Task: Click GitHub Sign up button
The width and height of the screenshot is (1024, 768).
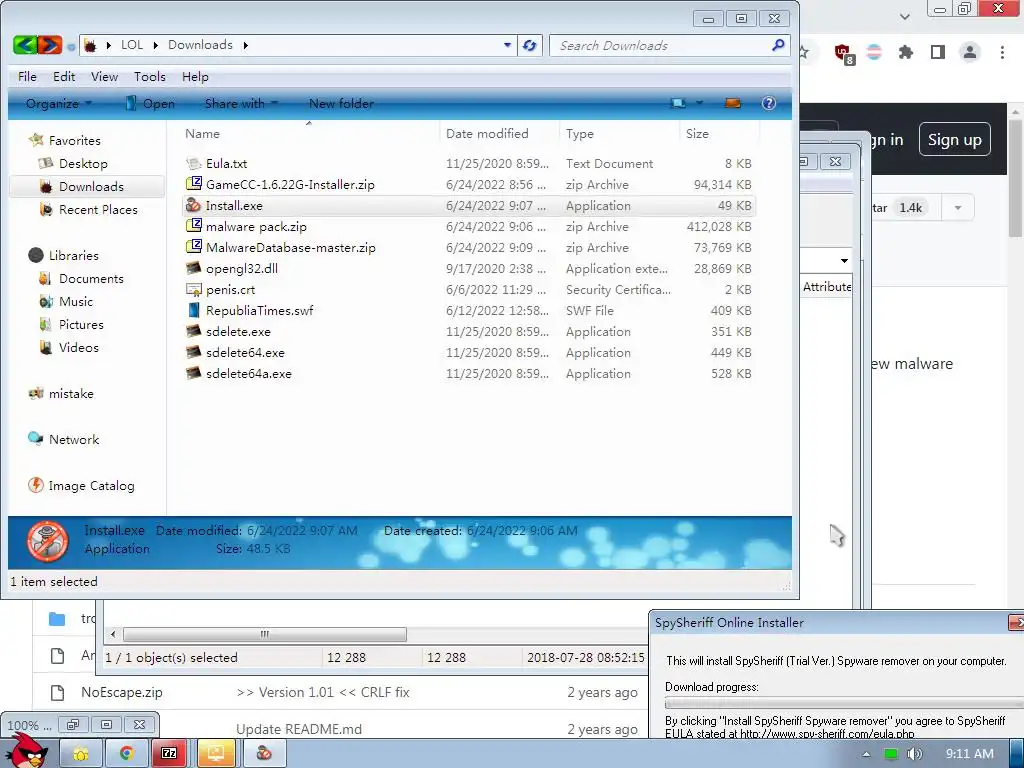Action: (954, 139)
